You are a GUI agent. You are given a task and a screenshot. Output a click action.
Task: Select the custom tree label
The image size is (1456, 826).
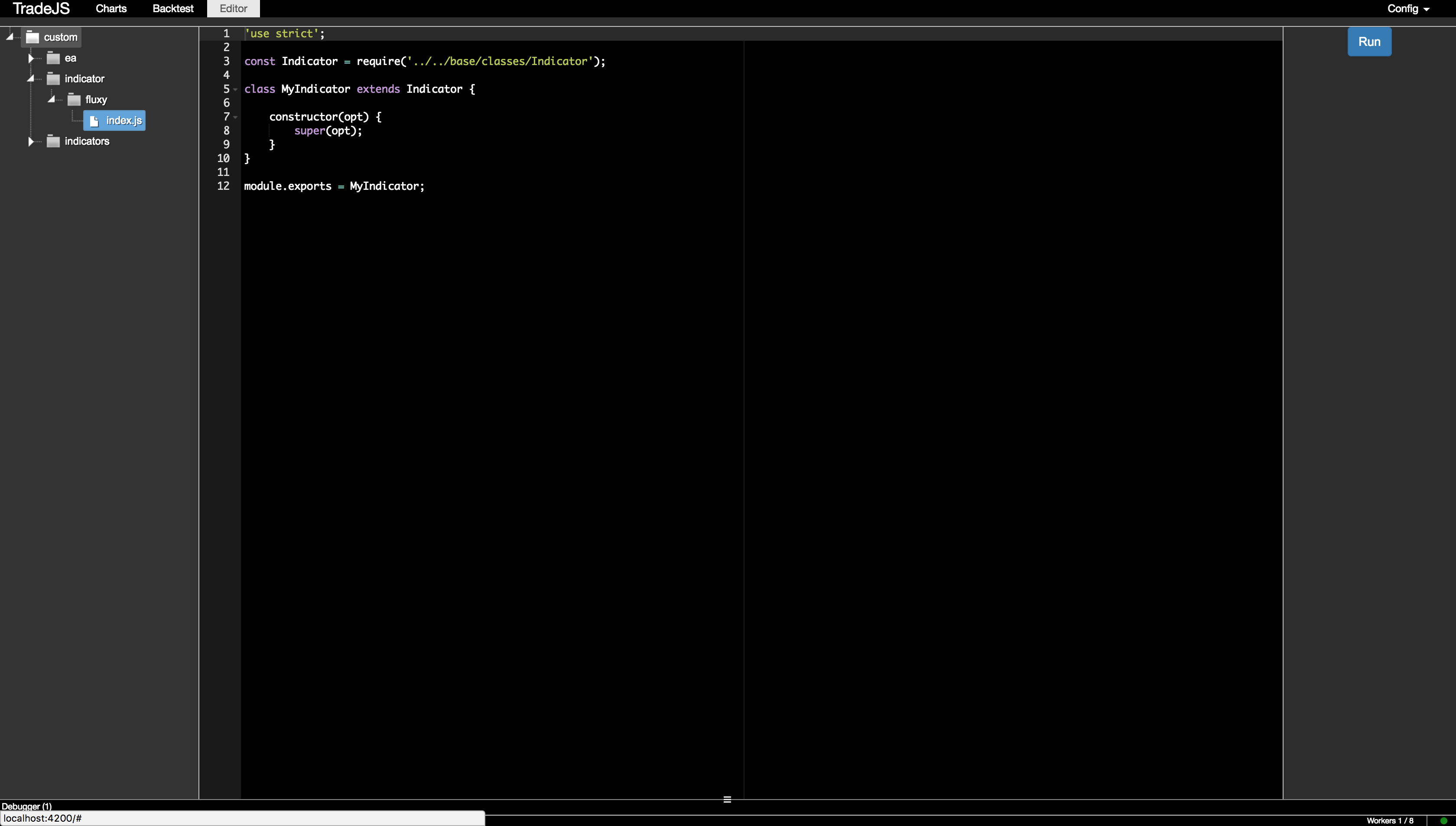61,37
